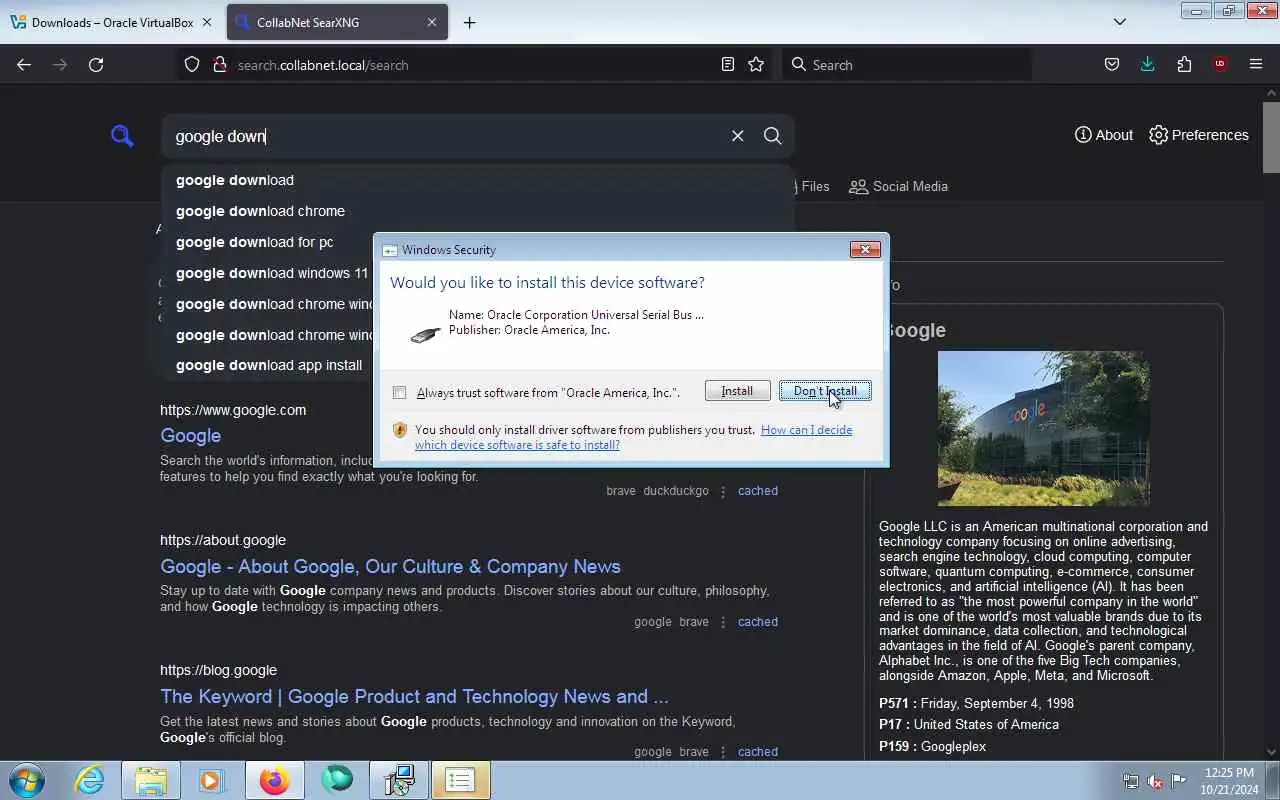This screenshot has height=800, width=1280.
Task: Open the Windows Start menu
Action: tap(27, 780)
